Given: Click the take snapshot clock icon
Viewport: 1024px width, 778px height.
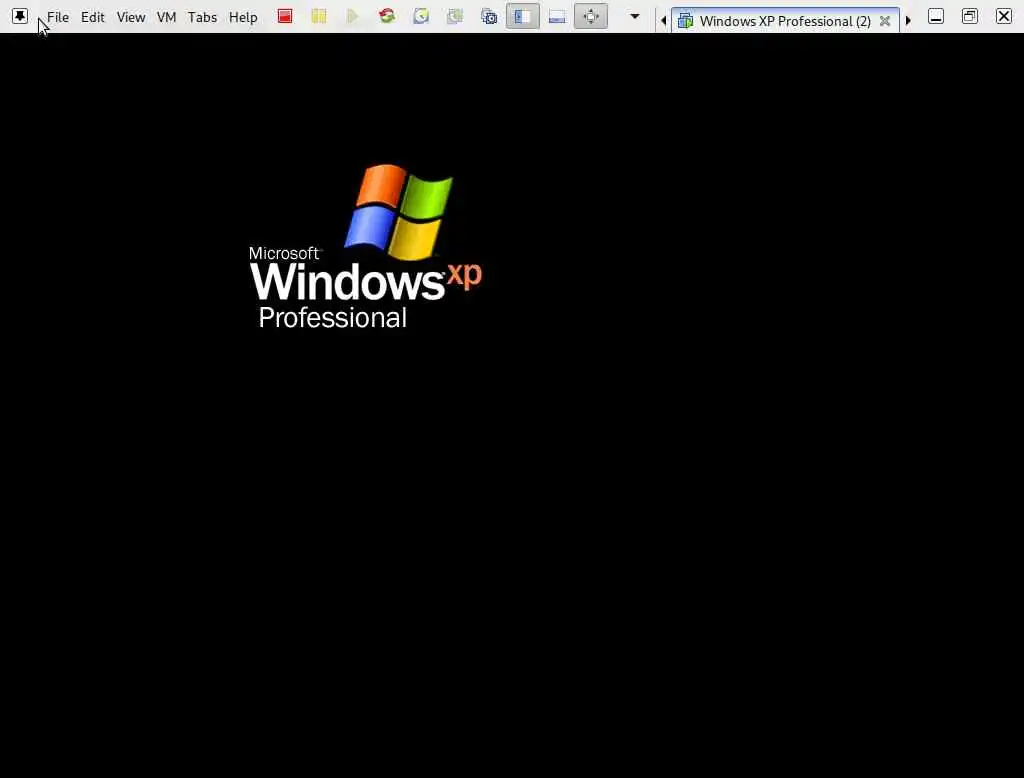Looking at the screenshot, I should point(421,16).
